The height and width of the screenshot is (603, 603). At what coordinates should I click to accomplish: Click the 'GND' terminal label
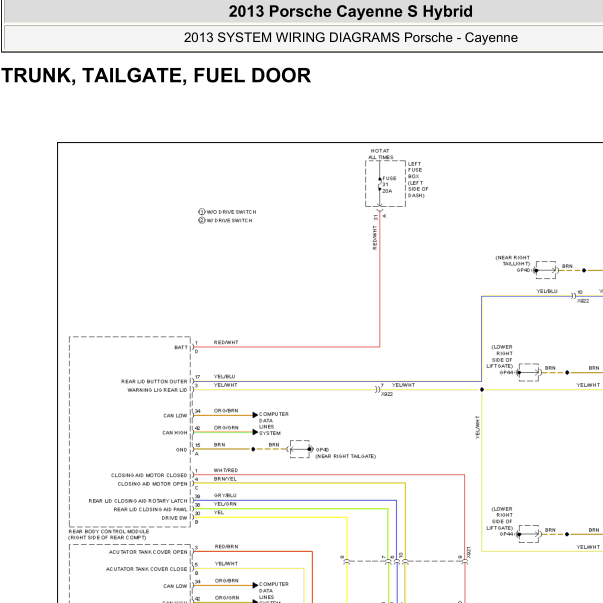click(x=182, y=450)
